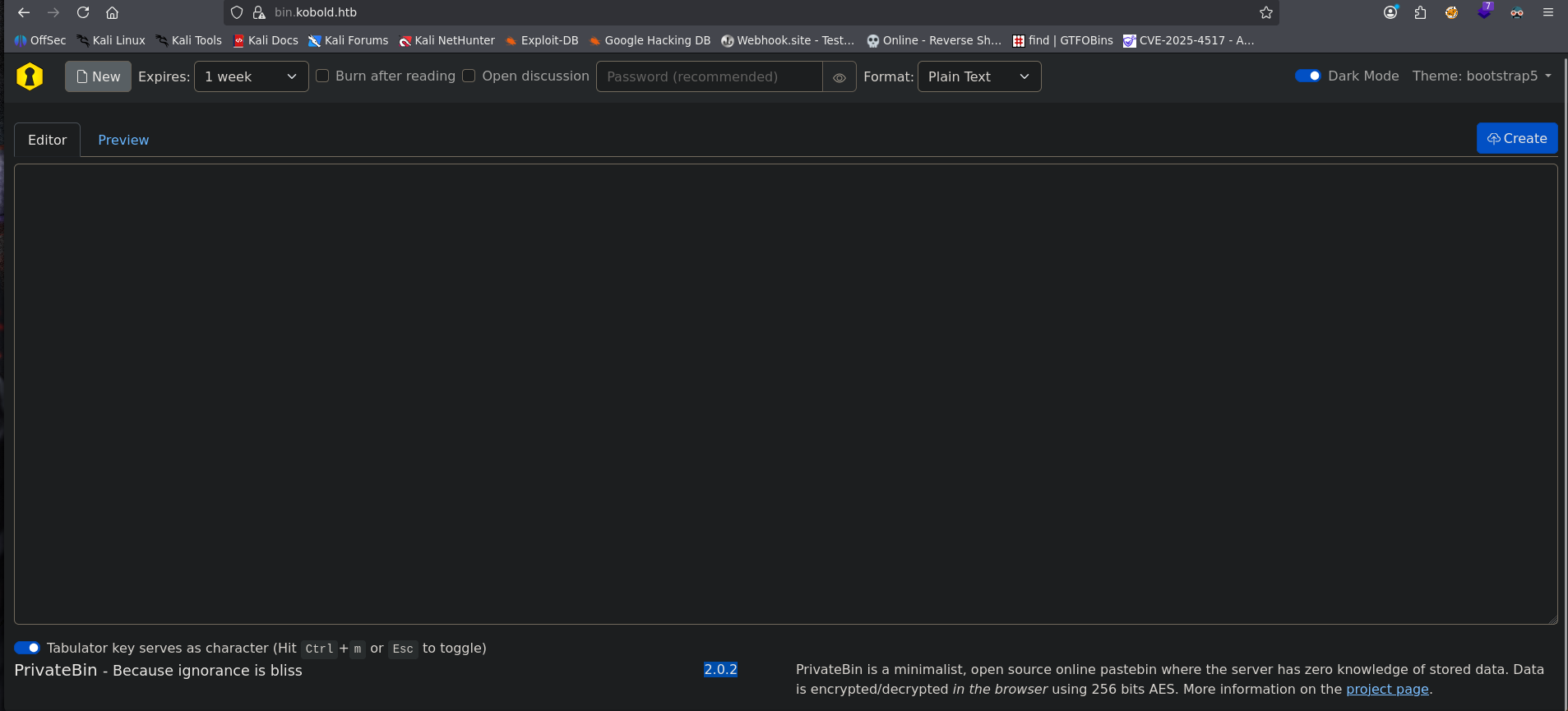Open the browser home page icon
The image size is (1568, 711).
(113, 12)
